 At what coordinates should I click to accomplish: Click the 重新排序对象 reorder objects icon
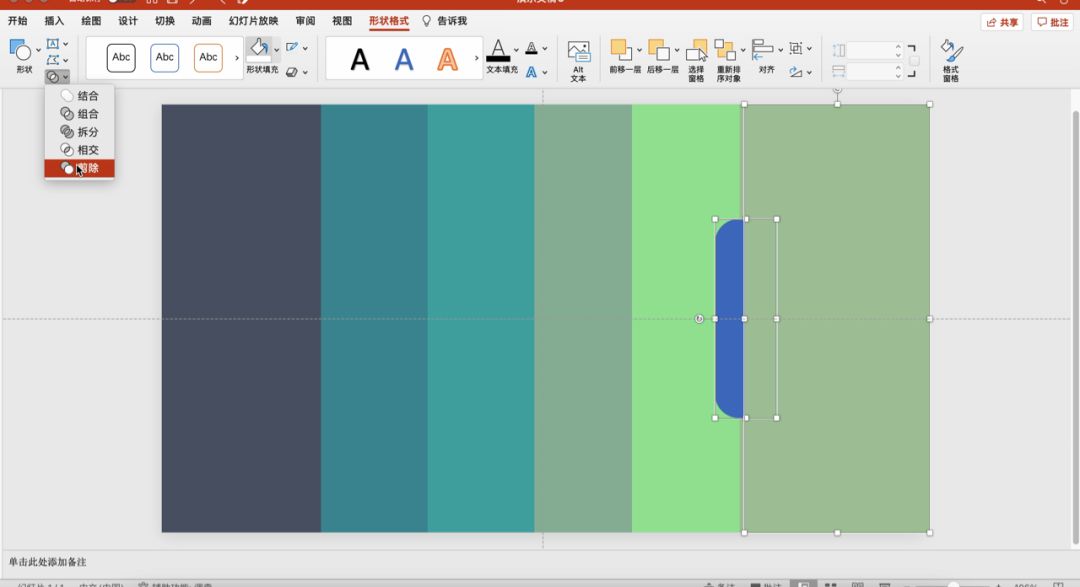pyautogui.click(x=725, y=50)
